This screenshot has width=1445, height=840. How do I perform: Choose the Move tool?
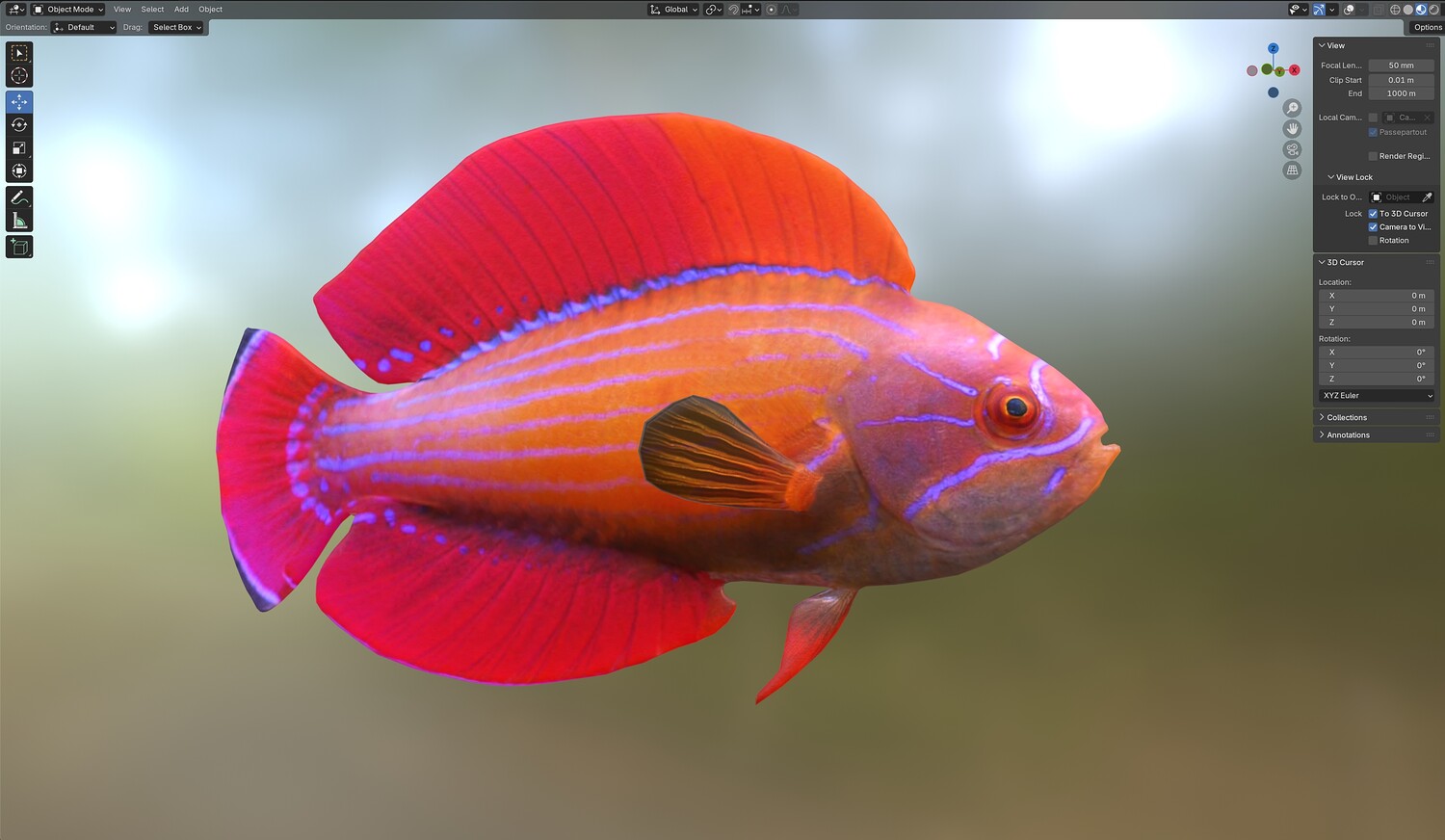[19, 102]
